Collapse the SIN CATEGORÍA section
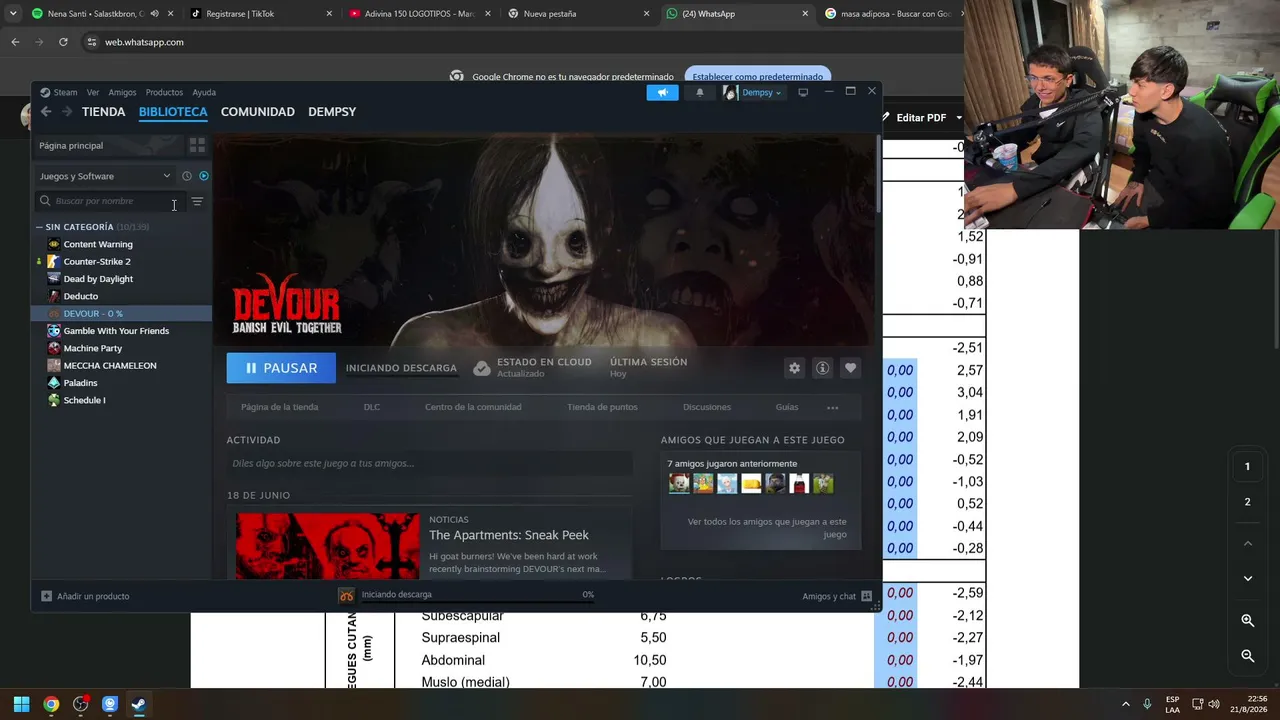This screenshot has height=720, width=1280. coord(39,227)
